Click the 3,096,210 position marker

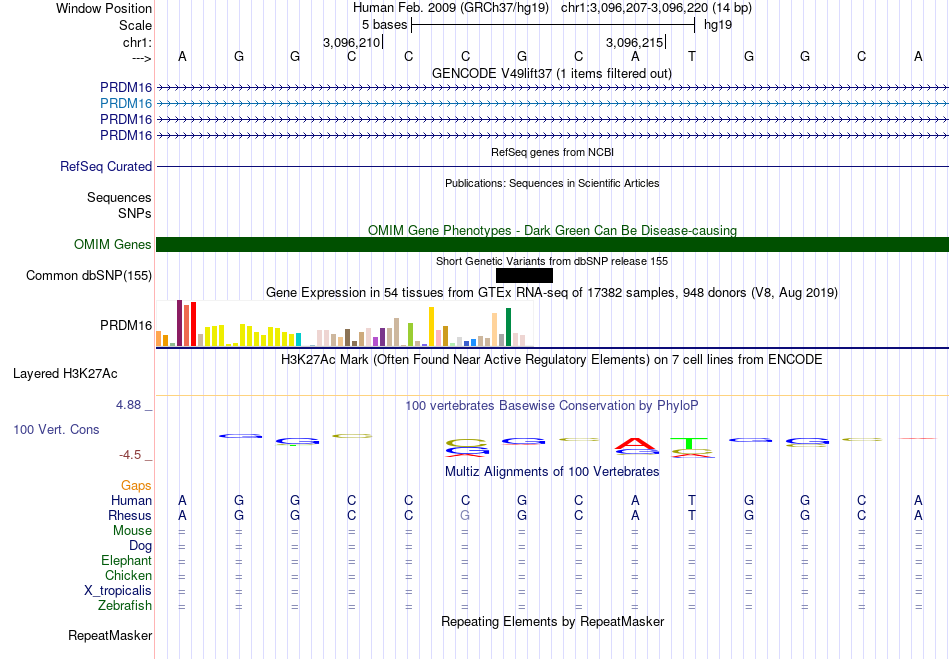coord(351,42)
